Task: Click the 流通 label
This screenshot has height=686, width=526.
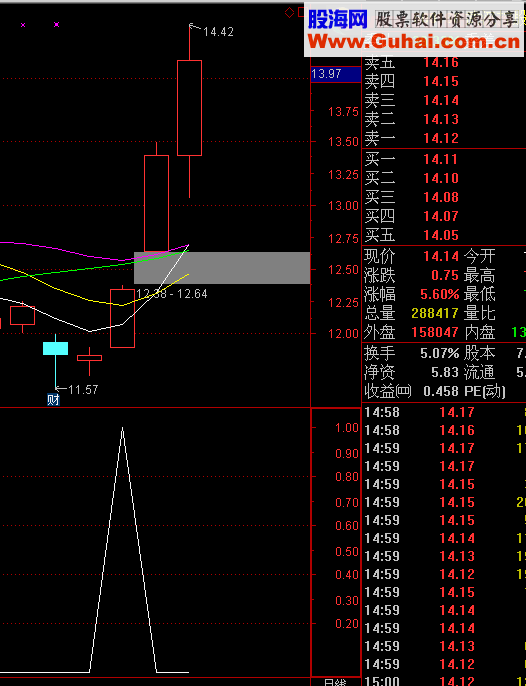Action: (480, 372)
